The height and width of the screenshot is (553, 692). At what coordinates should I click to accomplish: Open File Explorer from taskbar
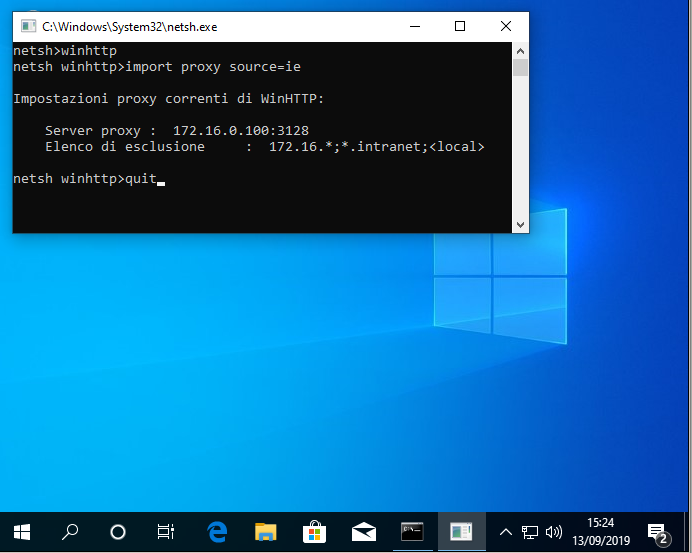(265, 532)
